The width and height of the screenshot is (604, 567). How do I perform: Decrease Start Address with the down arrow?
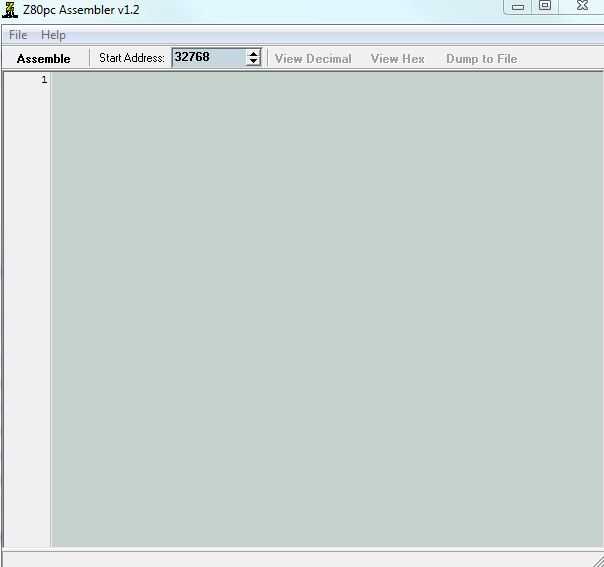pos(253,62)
